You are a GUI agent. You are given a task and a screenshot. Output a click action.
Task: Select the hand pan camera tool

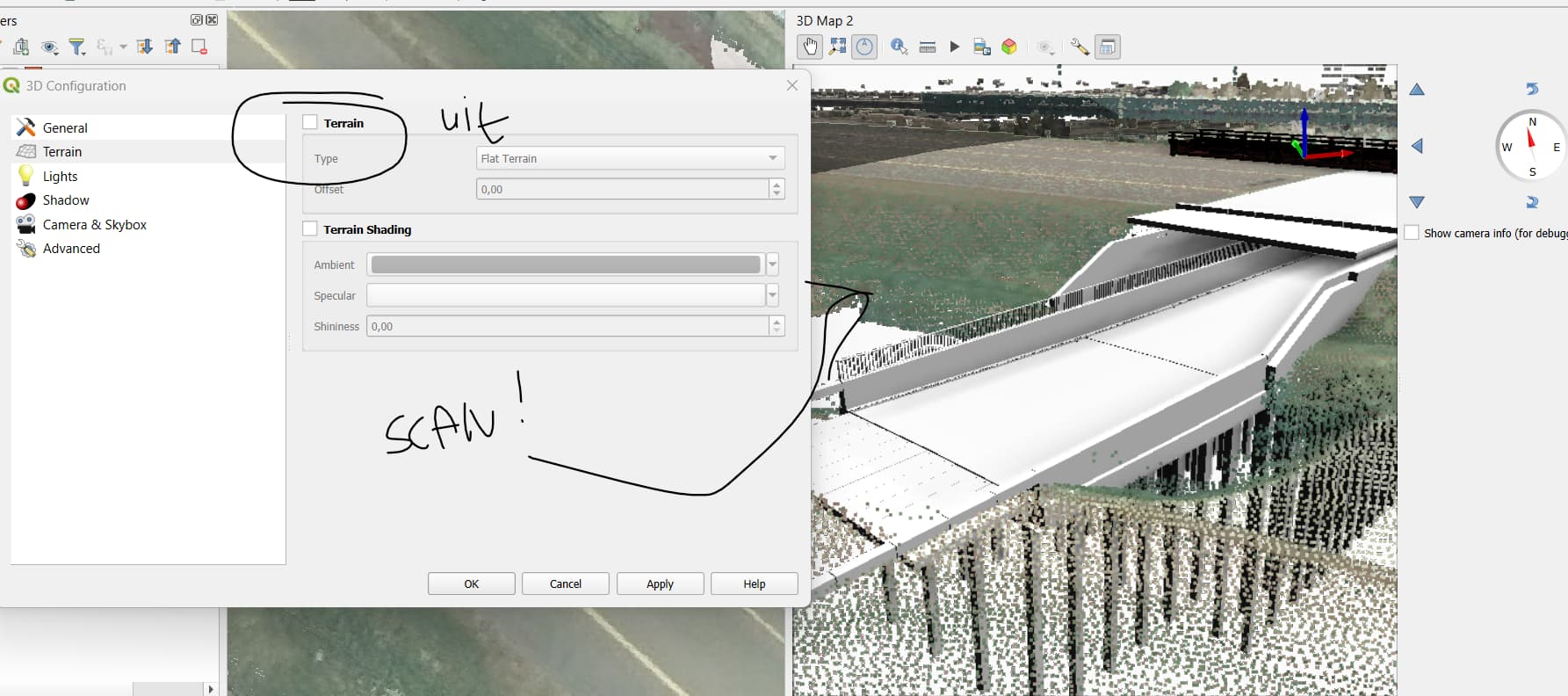[810, 47]
